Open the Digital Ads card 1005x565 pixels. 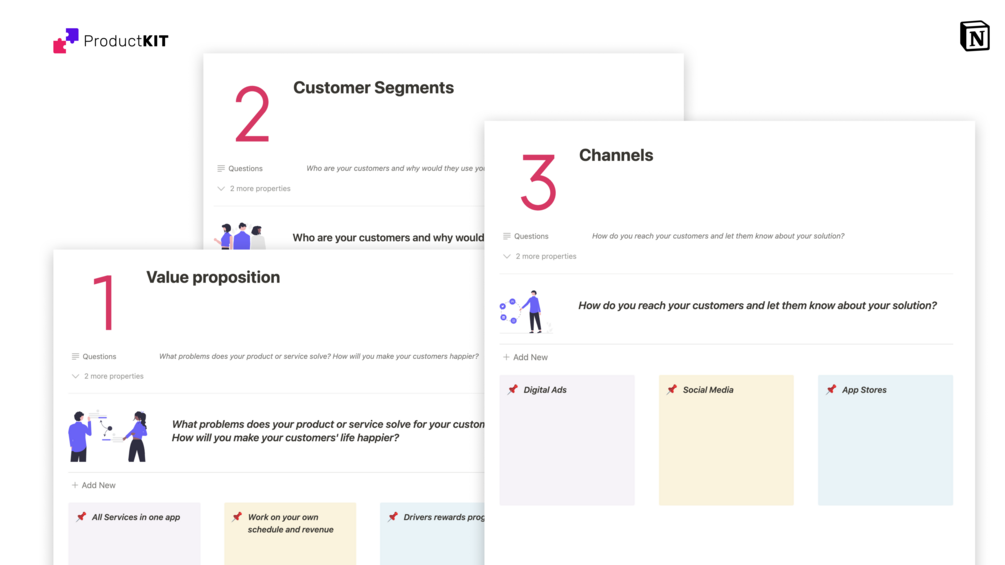(x=567, y=445)
